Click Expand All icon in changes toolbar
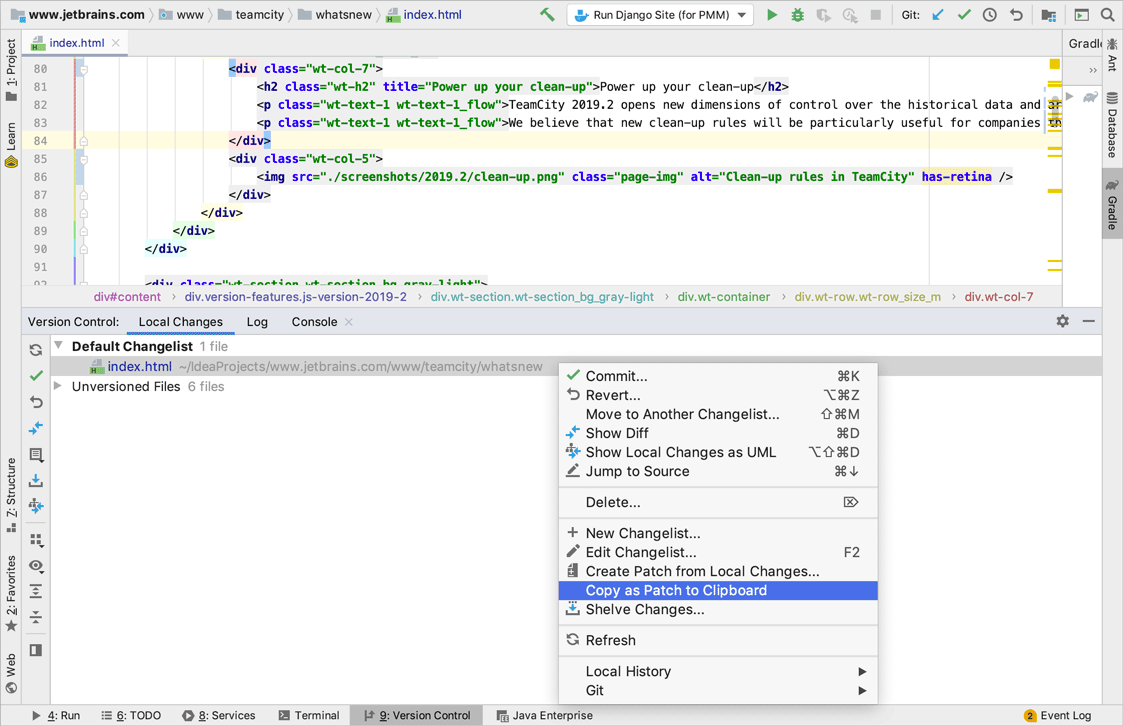Image resolution: width=1123 pixels, height=726 pixels. pos(36,592)
